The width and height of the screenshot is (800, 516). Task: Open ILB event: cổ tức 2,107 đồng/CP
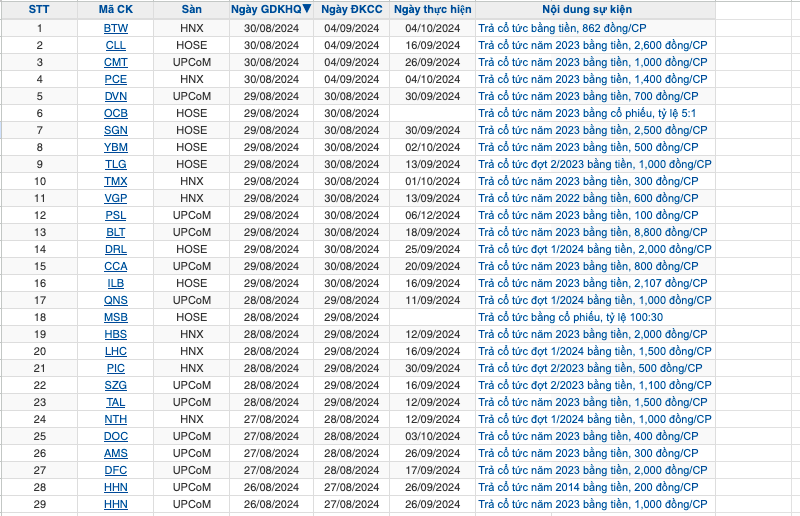point(593,283)
